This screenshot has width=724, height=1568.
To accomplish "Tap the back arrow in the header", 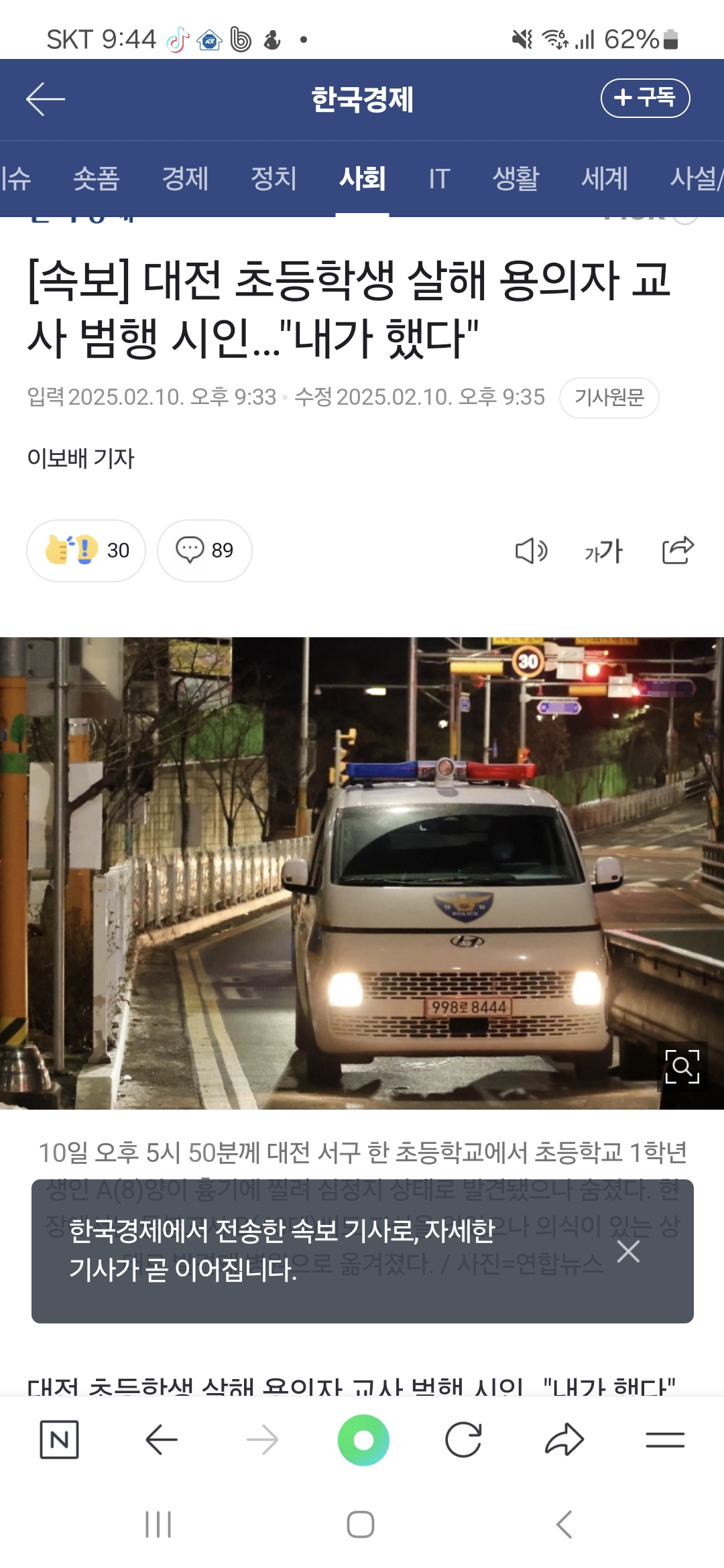I will click(x=46, y=99).
